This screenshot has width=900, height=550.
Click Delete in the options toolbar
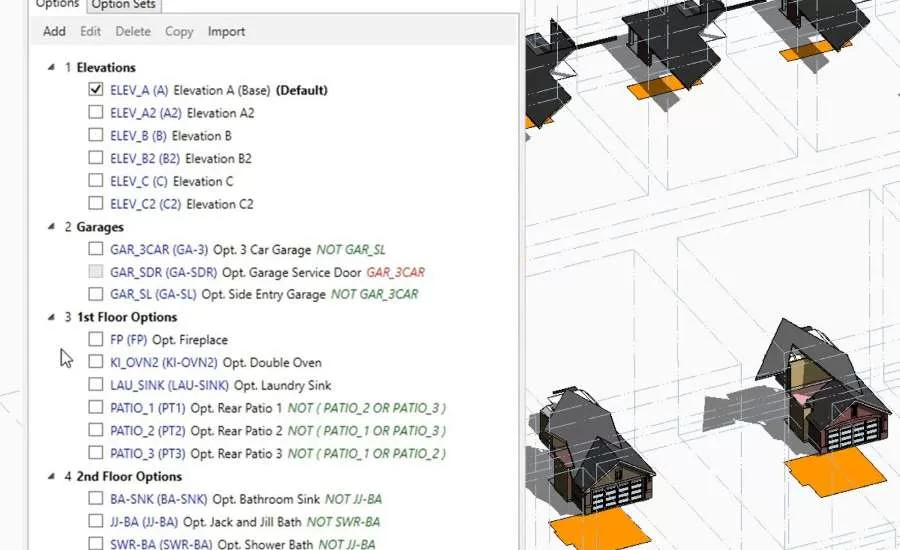[x=133, y=32]
